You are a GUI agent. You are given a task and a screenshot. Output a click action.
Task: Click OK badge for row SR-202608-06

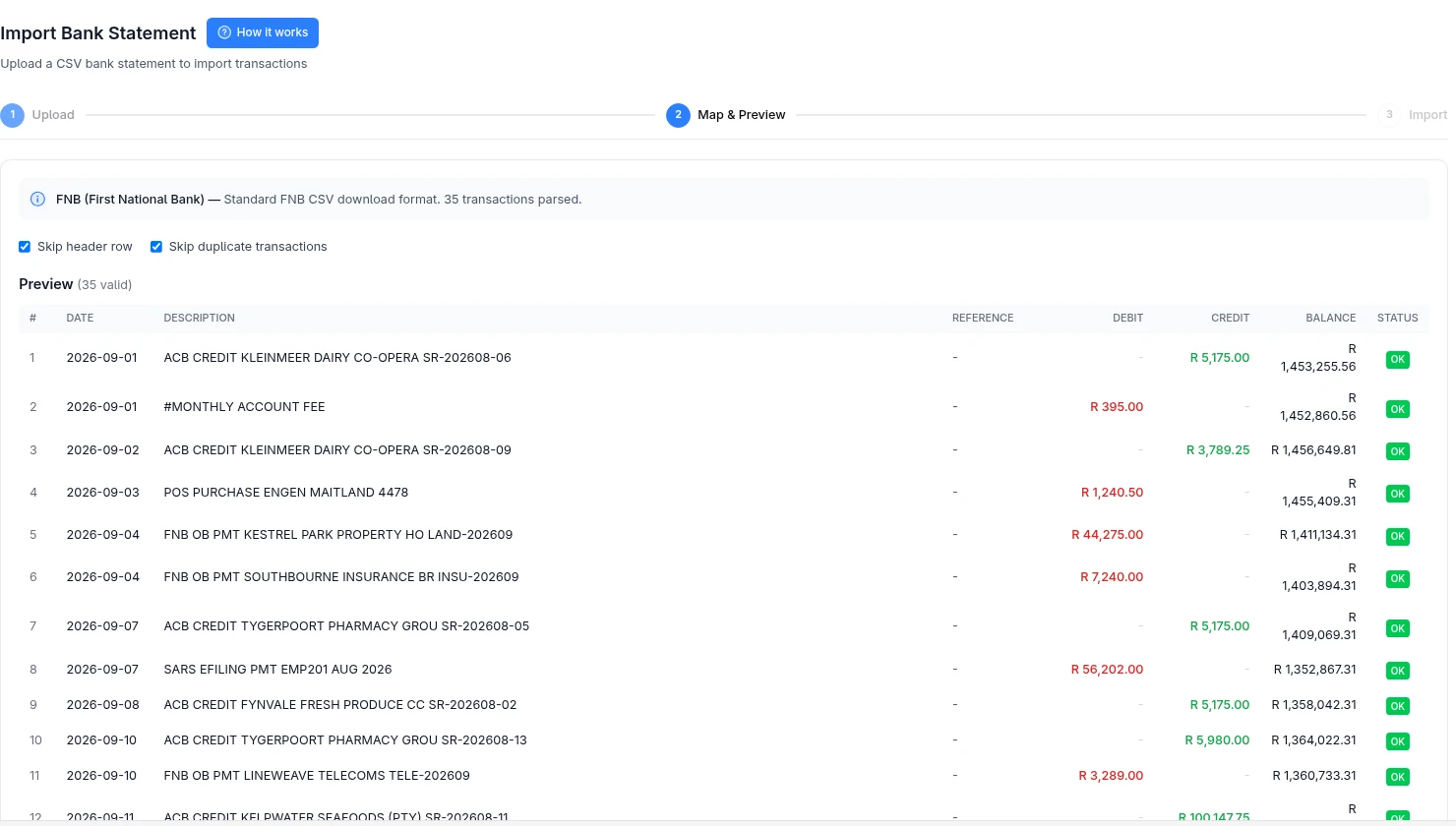click(x=1397, y=360)
